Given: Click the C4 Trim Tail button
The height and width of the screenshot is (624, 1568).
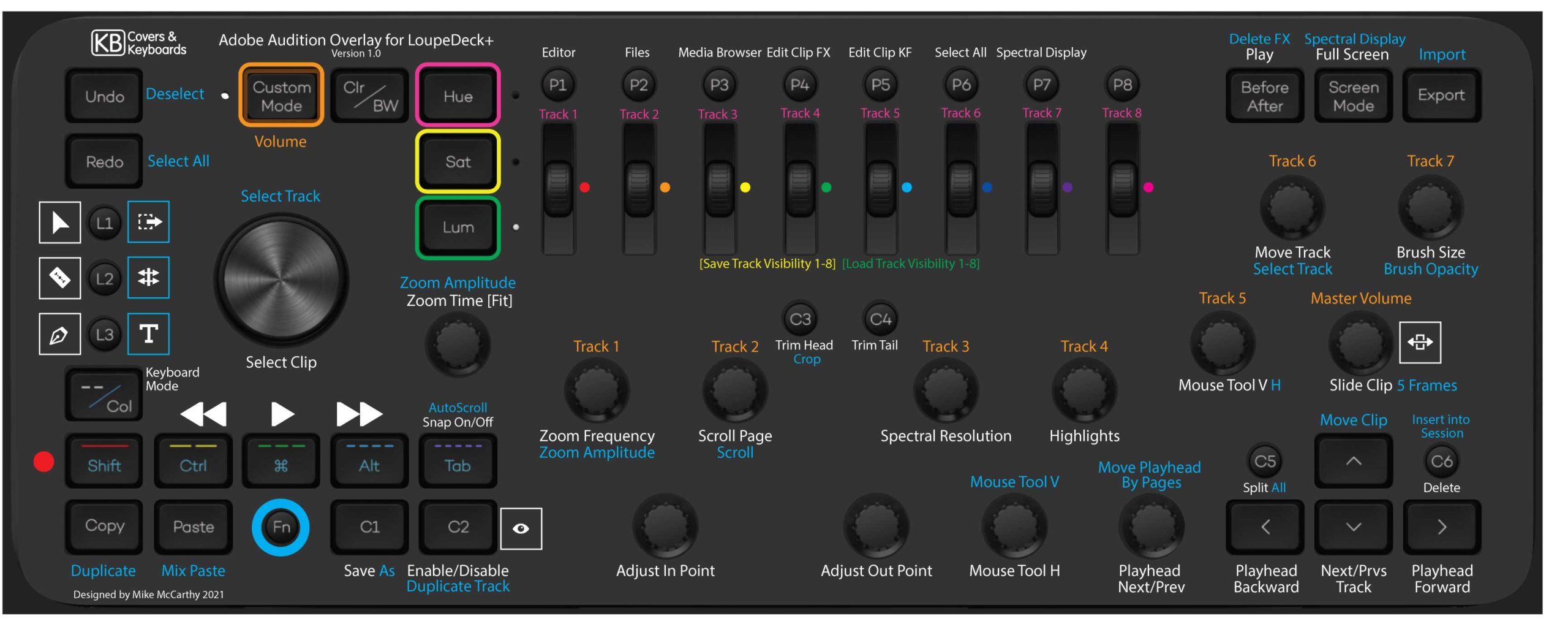Looking at the screenshot, I should click(x=880, y=319).
